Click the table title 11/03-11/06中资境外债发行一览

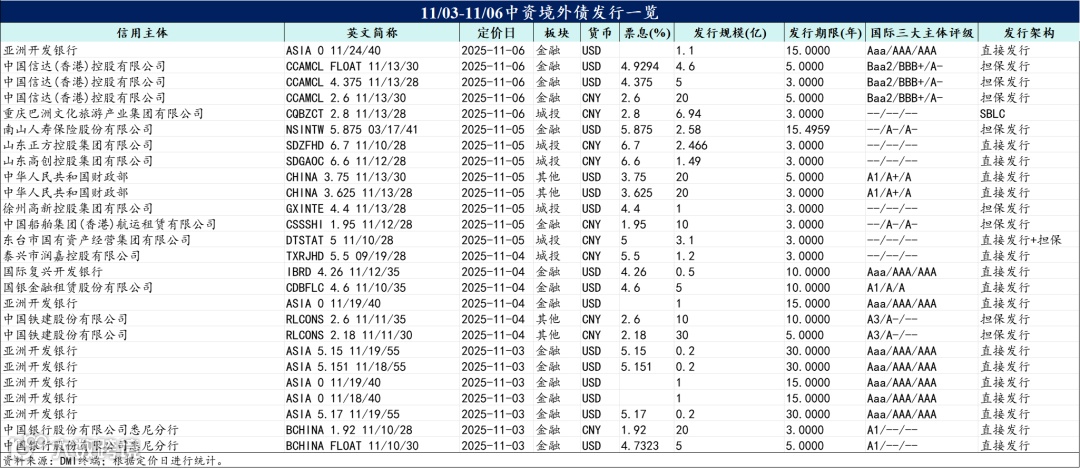coord(539,12)
